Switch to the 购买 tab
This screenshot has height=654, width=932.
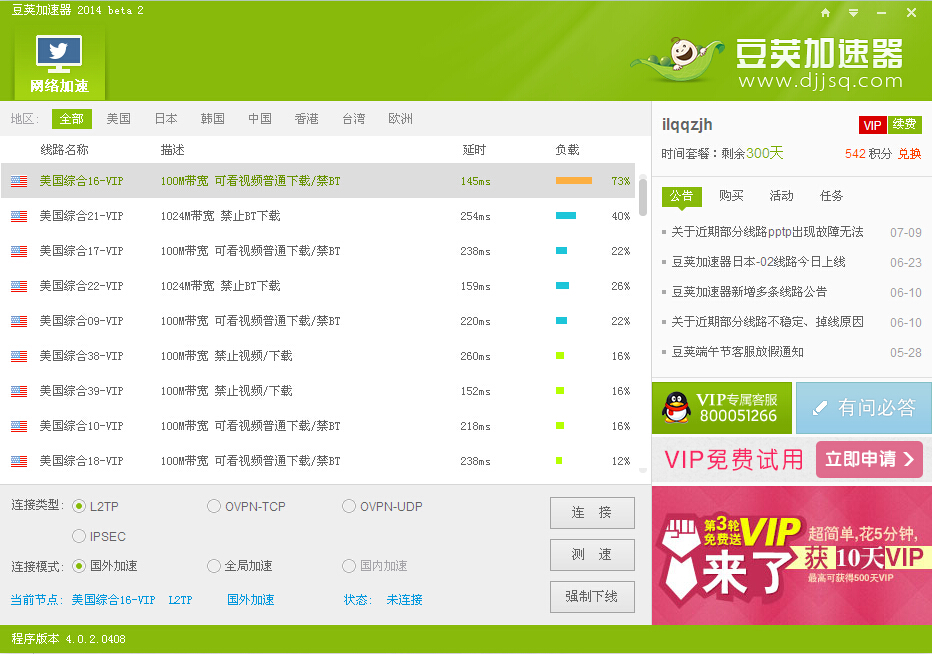pos(731,196)
